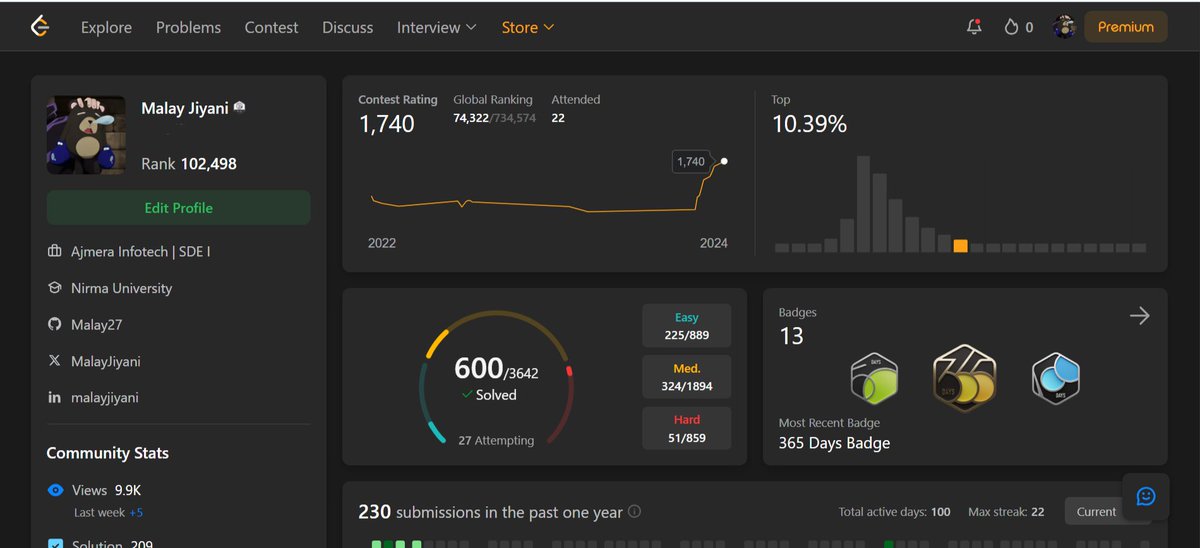
Task: Click the Views eye icon
Action: tap(56, 490)
